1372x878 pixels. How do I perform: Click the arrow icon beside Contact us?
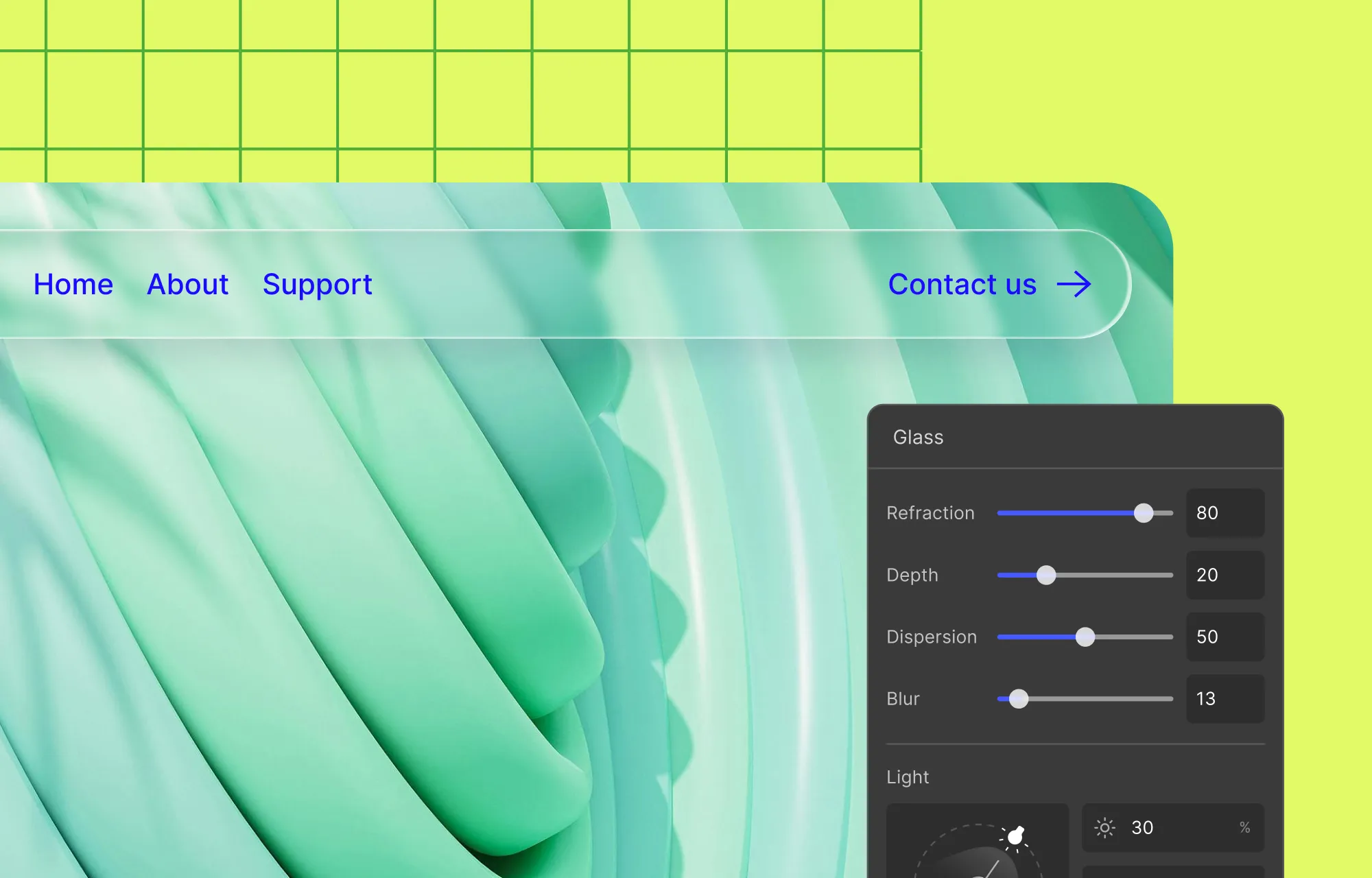pos(1074,284)
